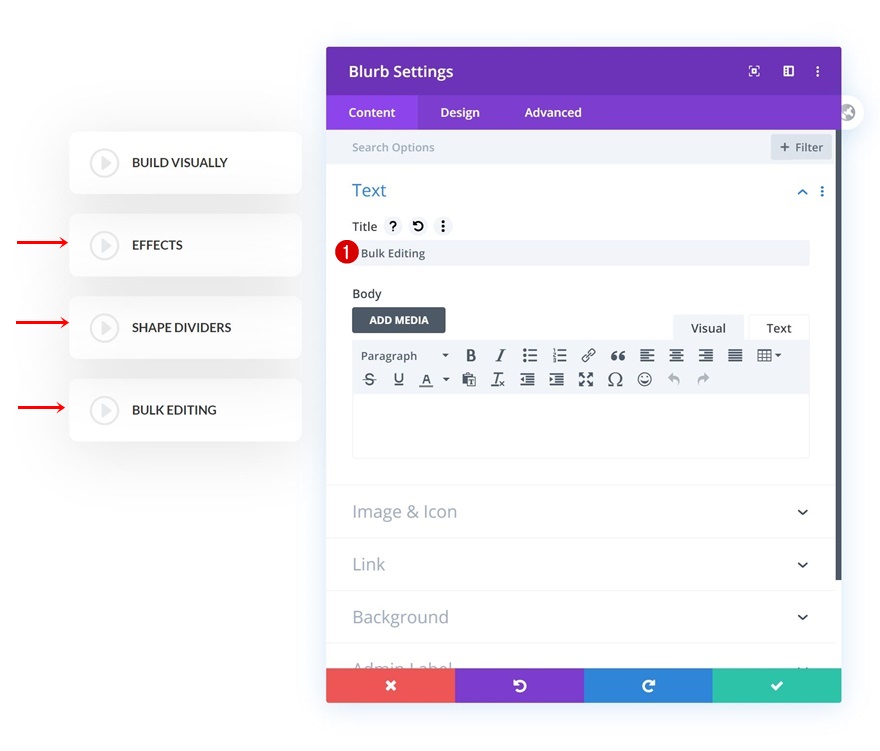Click the + Filter button
This screenshot has height=751, width=880.
801,147
